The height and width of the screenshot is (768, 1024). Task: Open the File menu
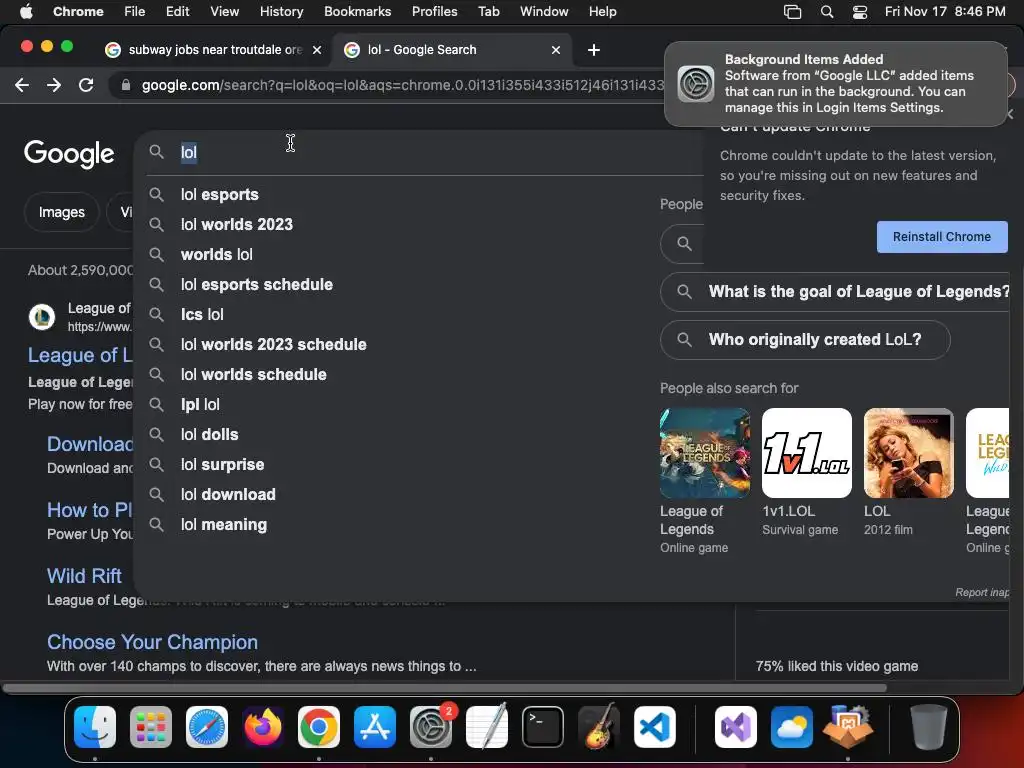[x=135, y=12]
